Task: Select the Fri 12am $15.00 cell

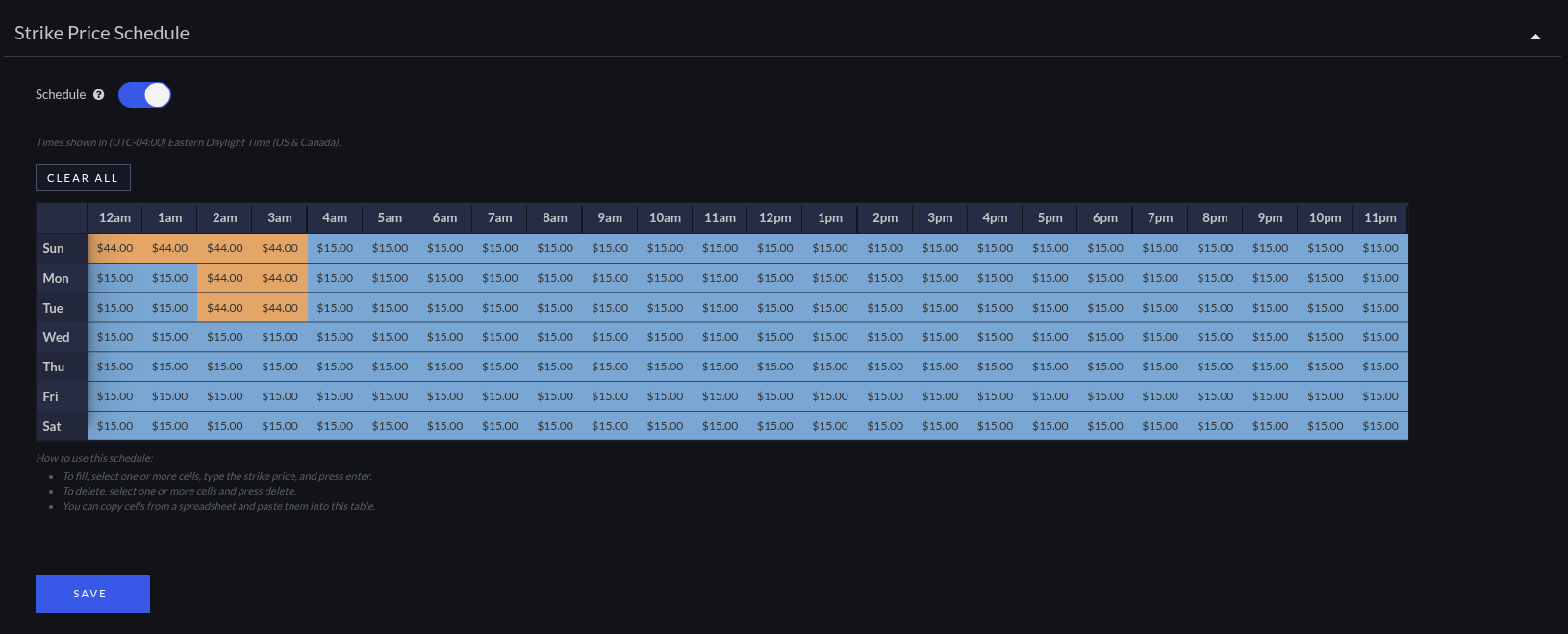Action: [x=114, y=396]
